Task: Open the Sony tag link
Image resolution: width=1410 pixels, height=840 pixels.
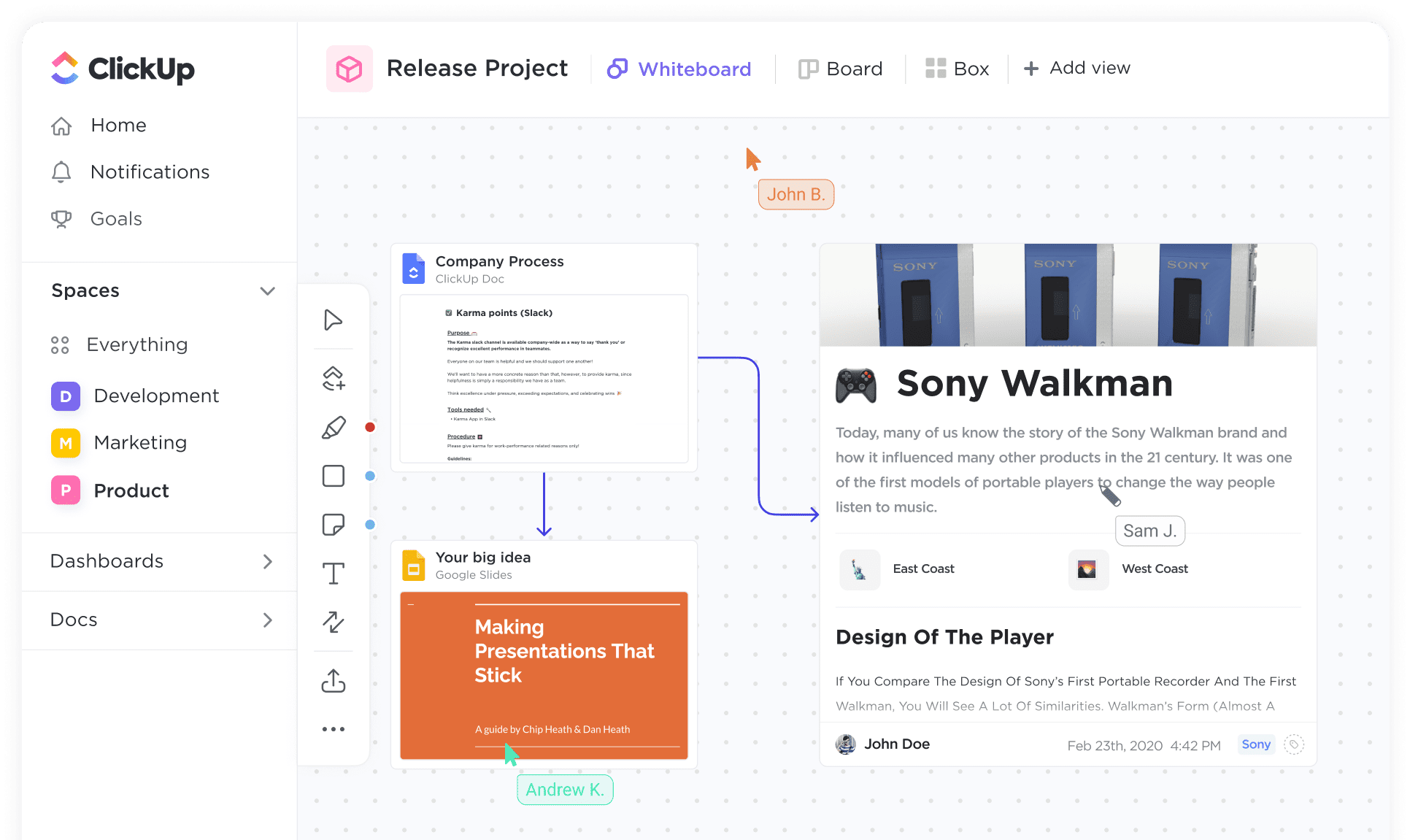Action: click(x=1255, y=744)
